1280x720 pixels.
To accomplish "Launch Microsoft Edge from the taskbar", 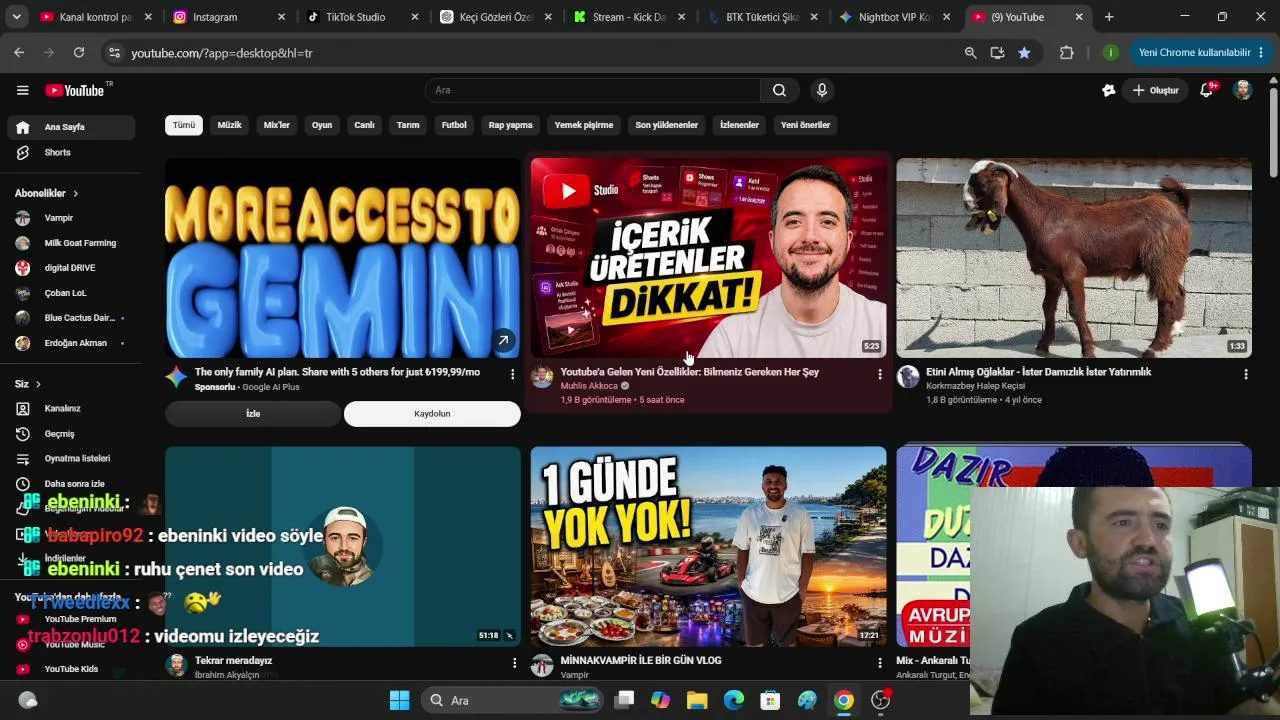I will tap(734, 700).
